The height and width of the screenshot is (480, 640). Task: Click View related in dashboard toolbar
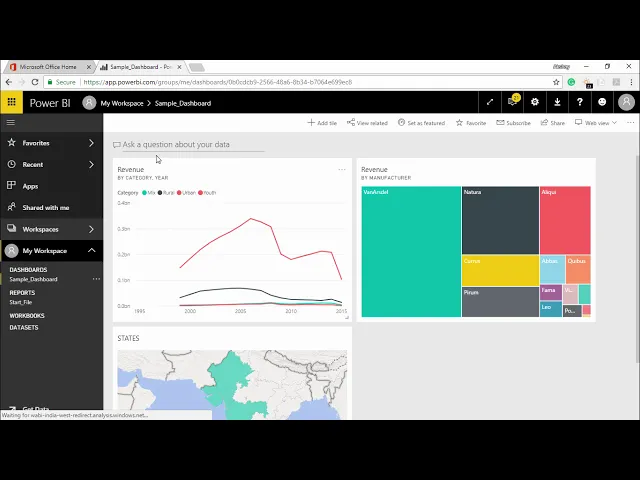pyautogui.click(x=367, y=123)
